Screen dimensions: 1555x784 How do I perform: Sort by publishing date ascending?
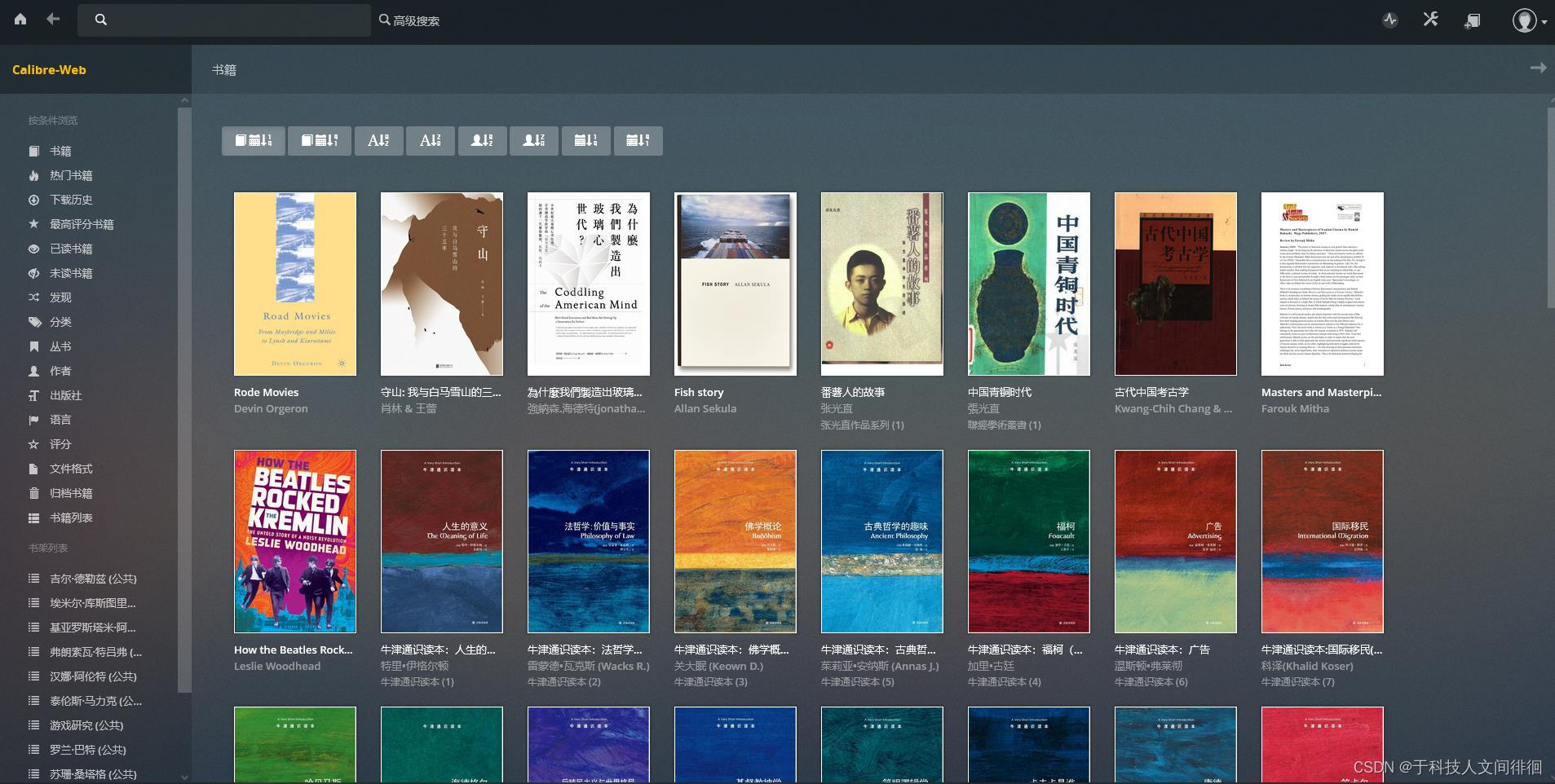(x=585, y=141)
